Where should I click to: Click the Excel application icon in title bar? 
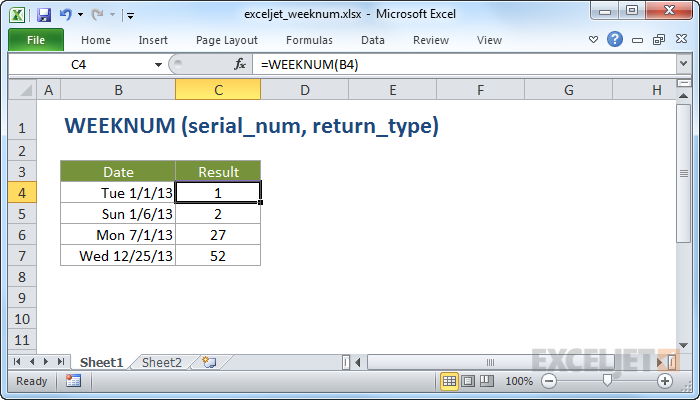point(17,15)
